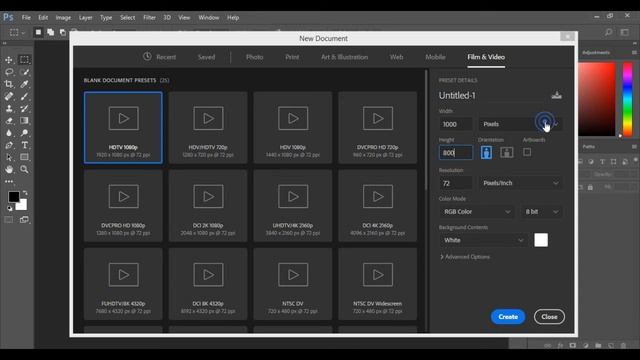Image resolution: width=640 pixels, height=360 pixels.
Task: Select the Eyedropper tool
Action: pyautogui.click(x=24, y=84)
